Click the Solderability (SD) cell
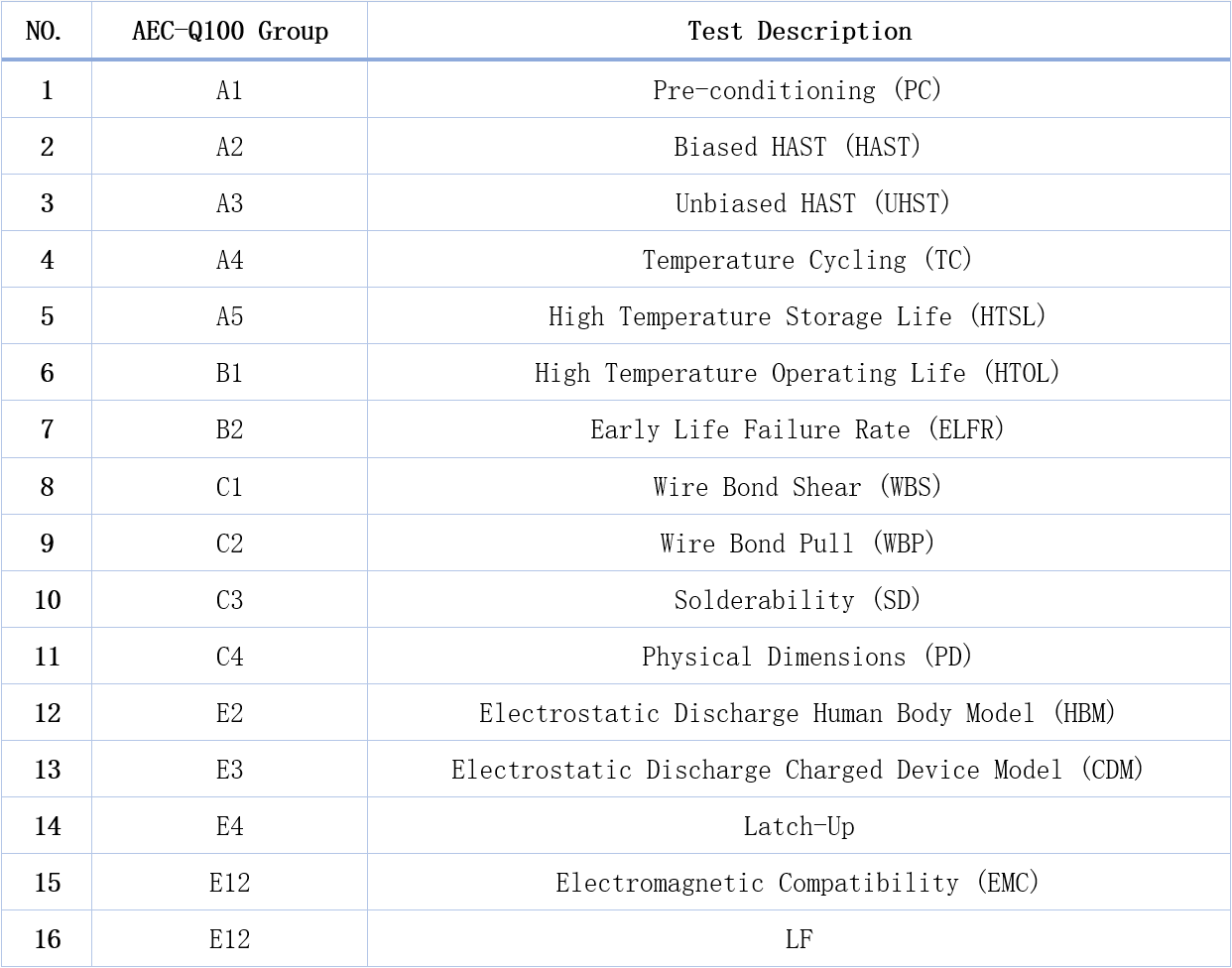This screenshot has height=968, width=1232. click(x=798, y=600)
